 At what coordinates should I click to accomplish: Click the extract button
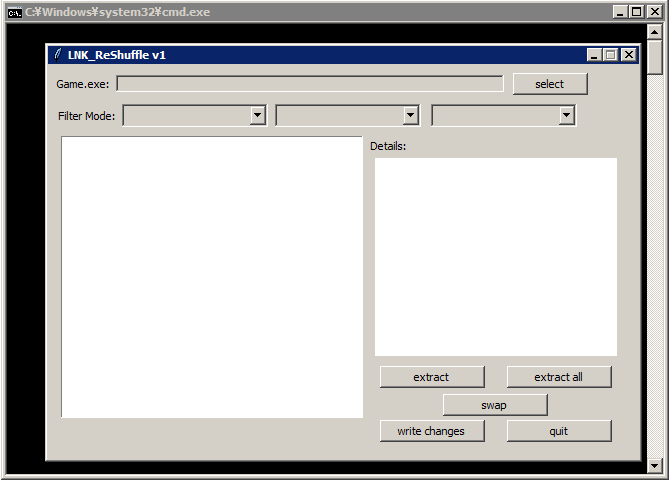[432, 377]
